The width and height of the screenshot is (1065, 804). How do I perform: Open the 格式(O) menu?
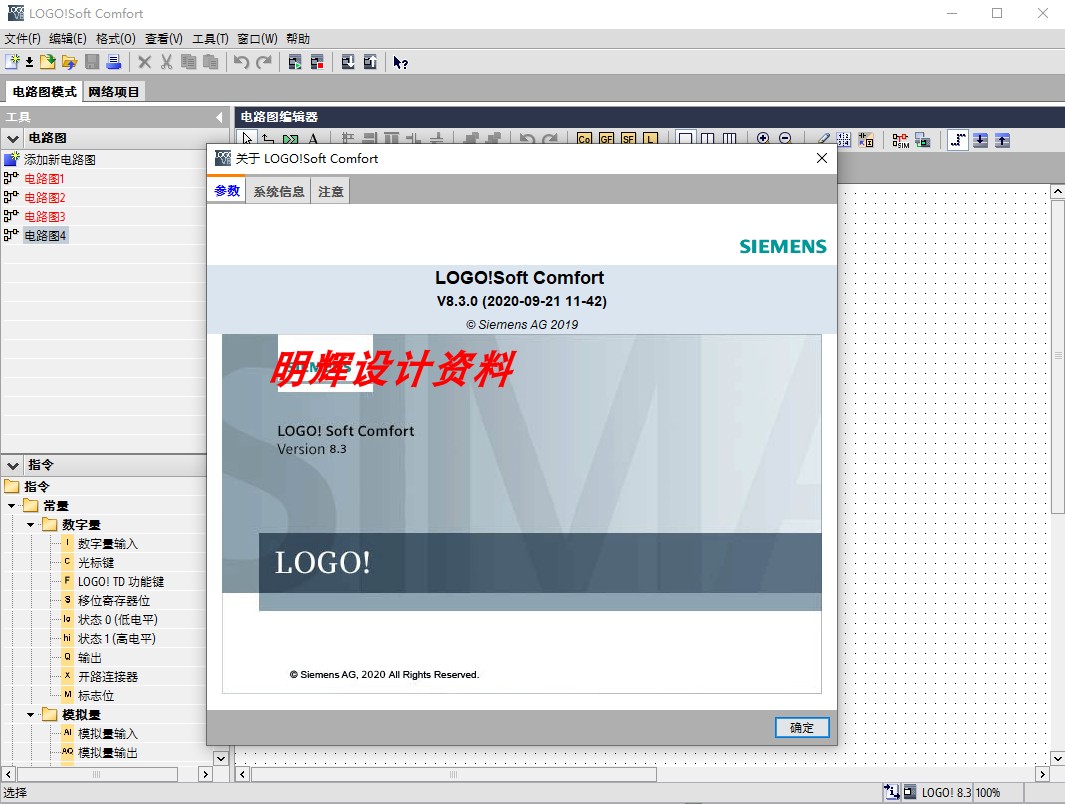115,39
